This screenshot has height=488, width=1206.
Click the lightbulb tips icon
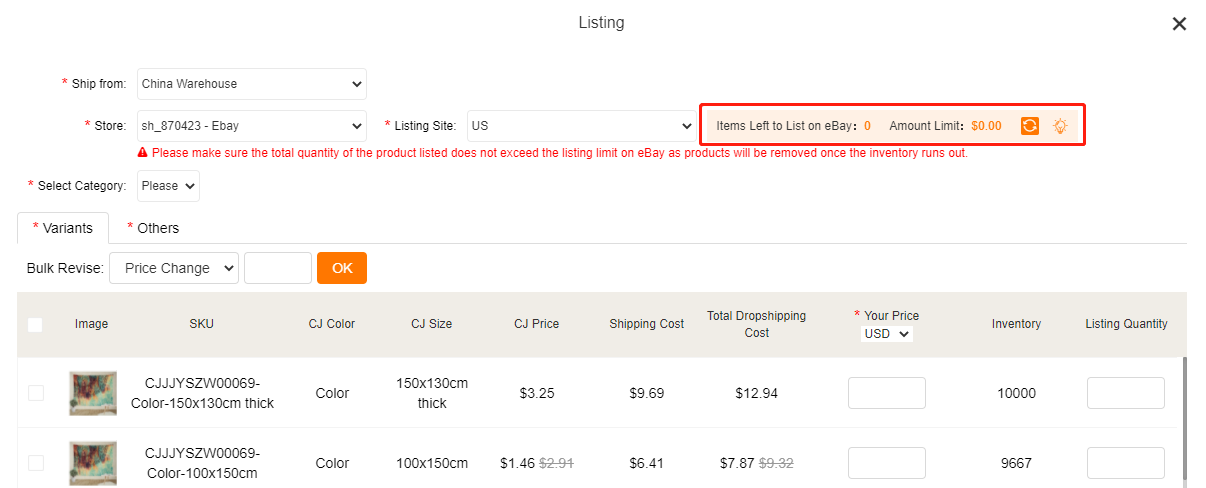point(1060,126)
